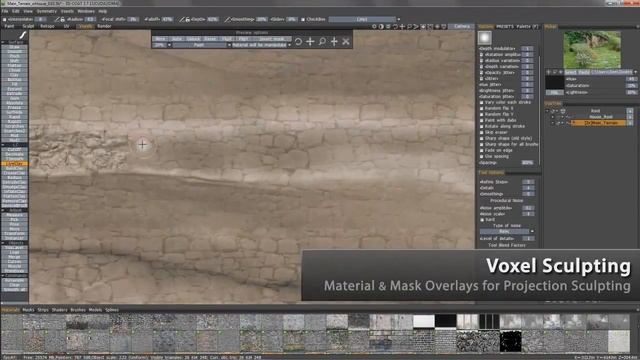Viewport: 640px width, 360px height.
Task: Click the Smooth all command
Action: 14,290
